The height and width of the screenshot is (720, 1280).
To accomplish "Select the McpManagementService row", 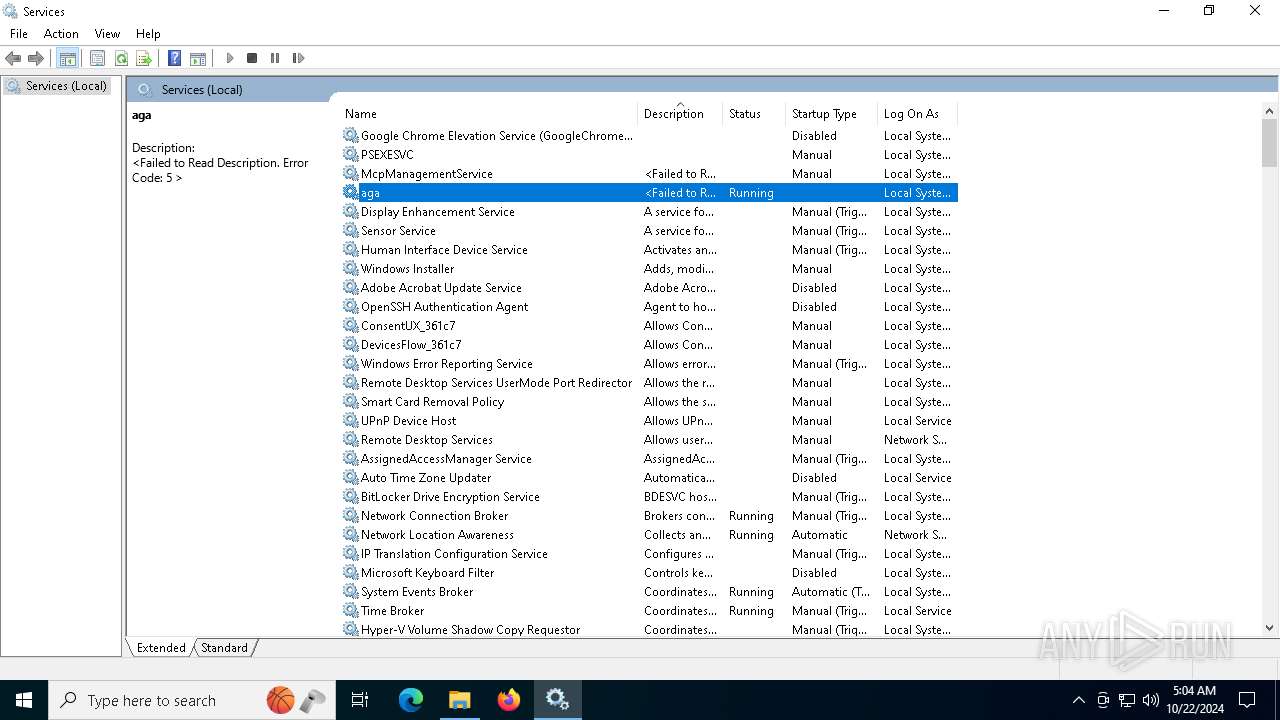I will (649, 174).
